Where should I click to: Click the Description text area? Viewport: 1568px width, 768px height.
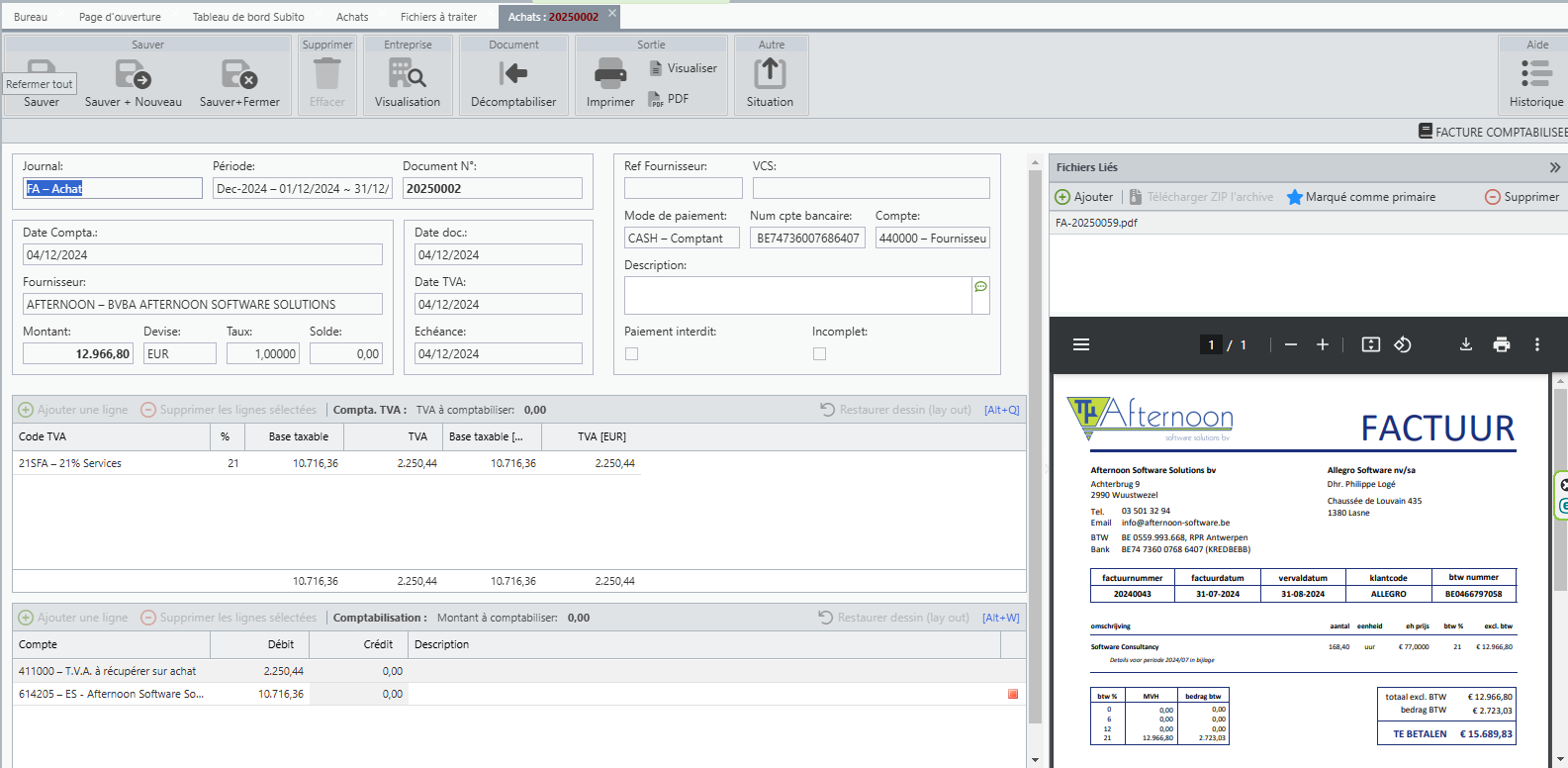[797, 295]
